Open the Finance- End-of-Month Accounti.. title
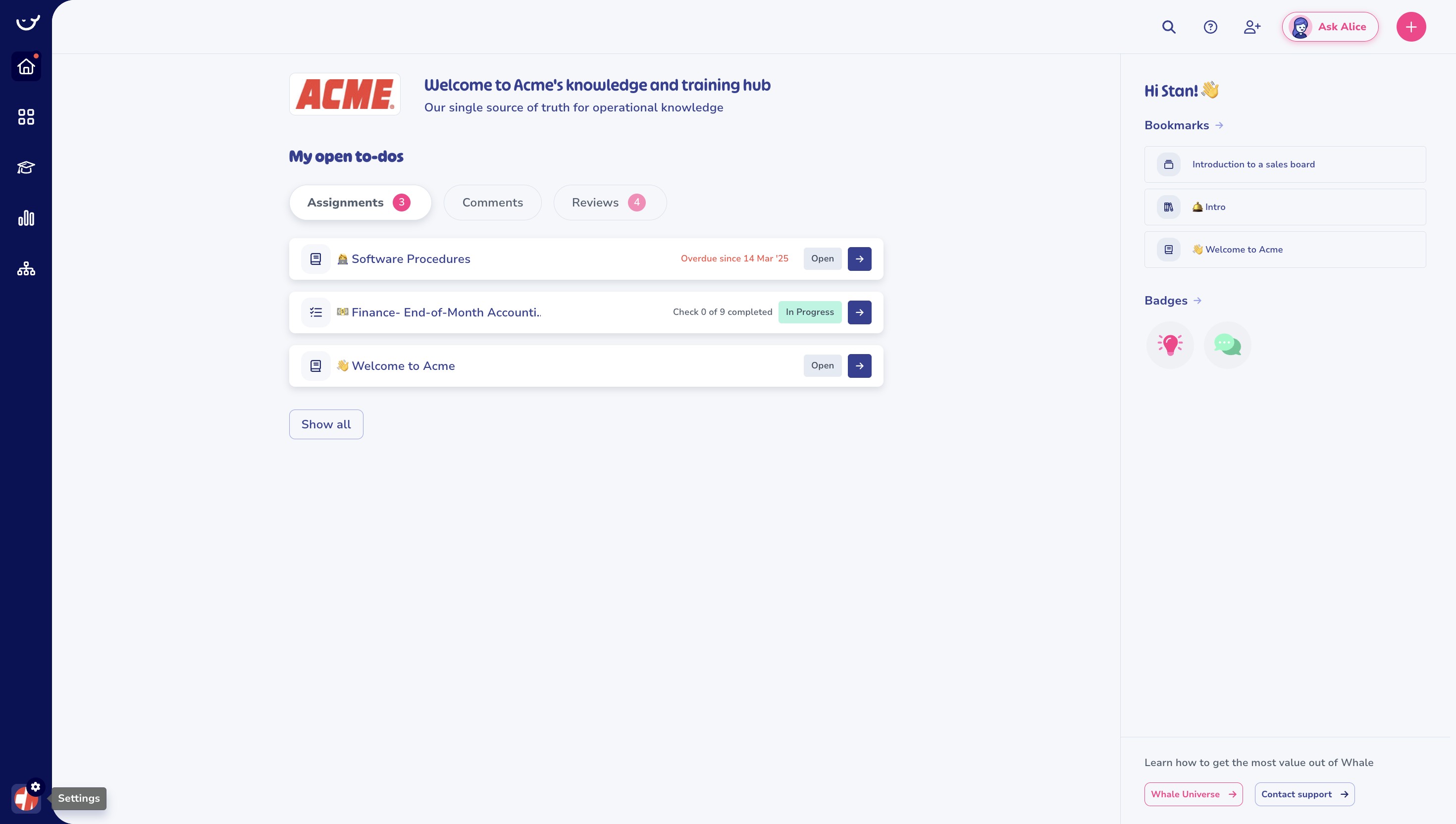This screenshot has height=824, width=1456. coord(439,312)
